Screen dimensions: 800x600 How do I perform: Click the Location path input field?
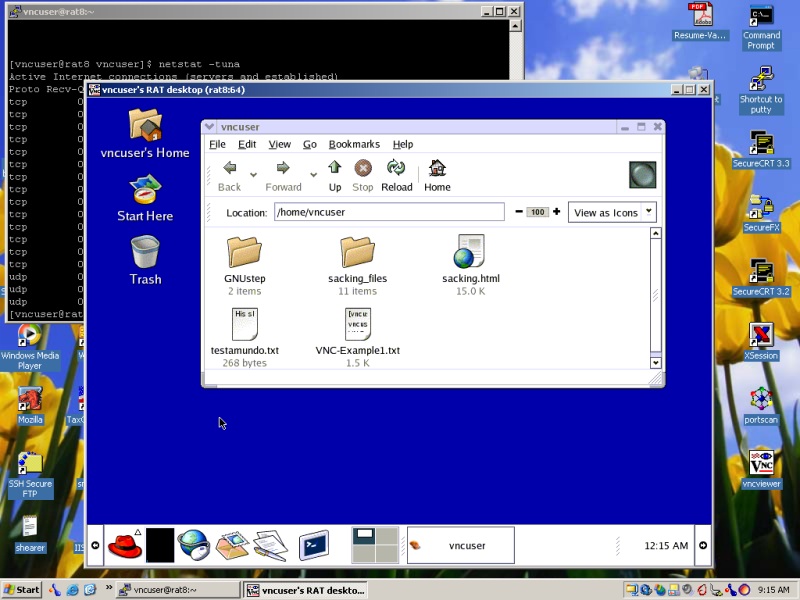pyautogui.click(x=388, y=212)
